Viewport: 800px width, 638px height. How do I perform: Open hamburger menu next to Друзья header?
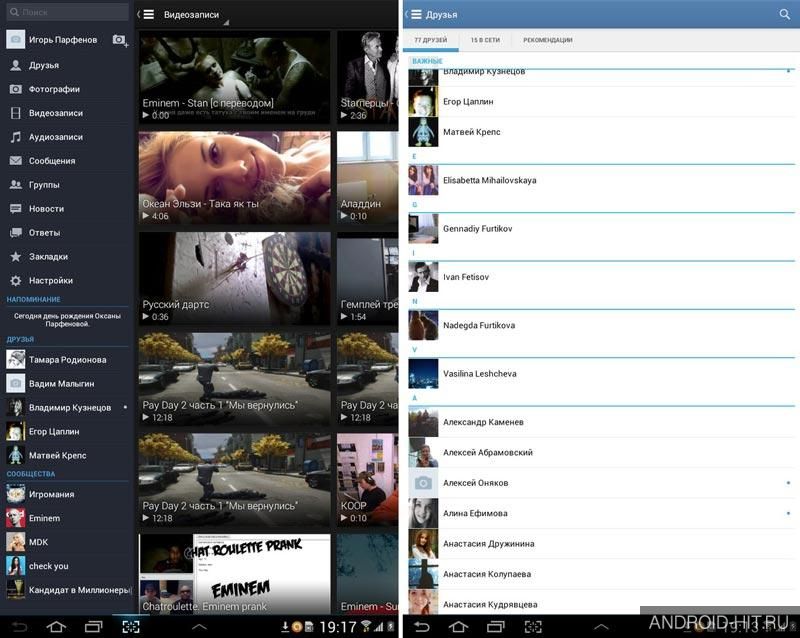tap(416, 14)
